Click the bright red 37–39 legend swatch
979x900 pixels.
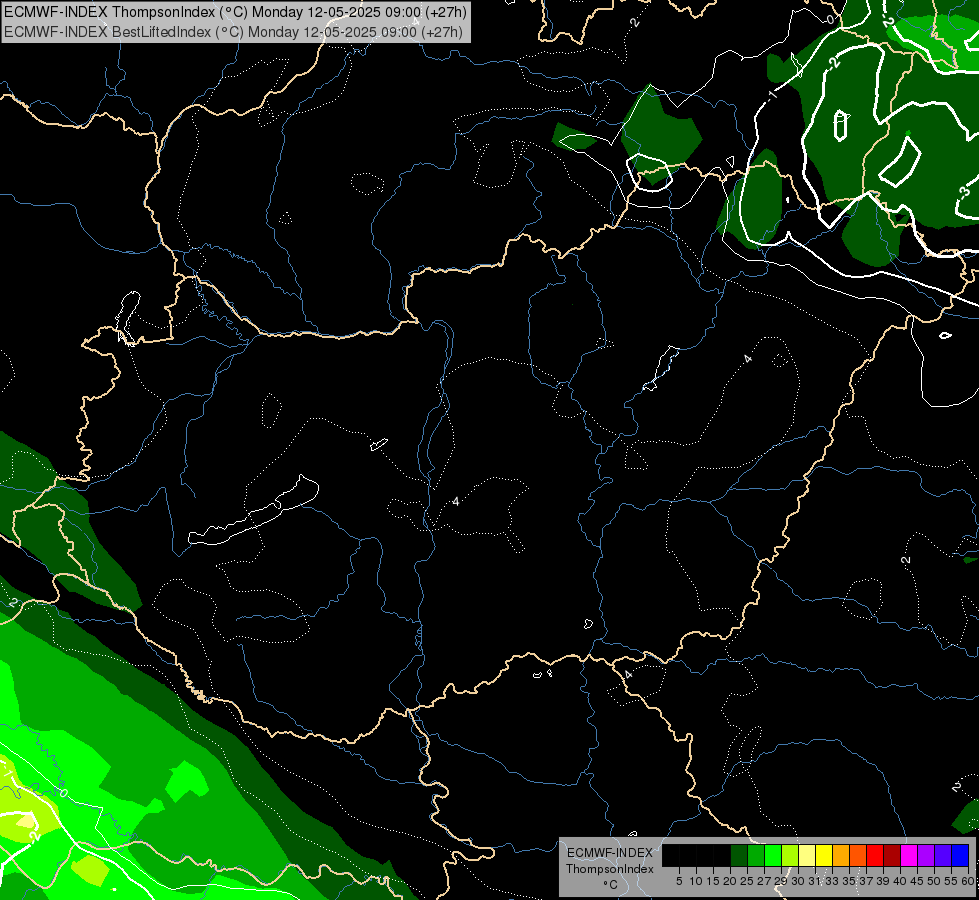point(875,856)
